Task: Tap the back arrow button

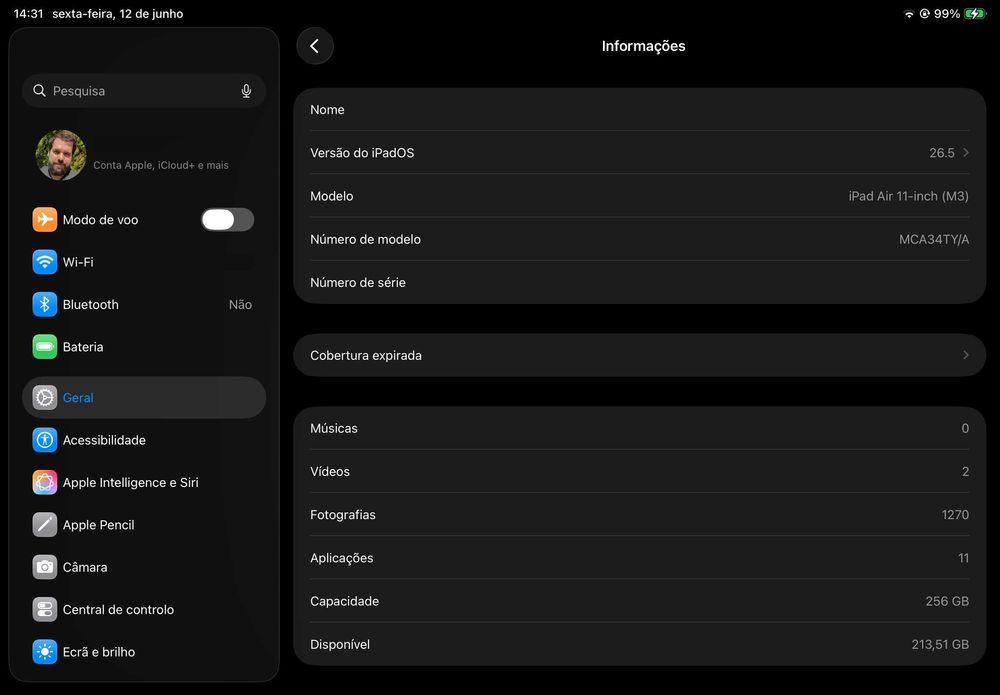Action: coord(315,46)
